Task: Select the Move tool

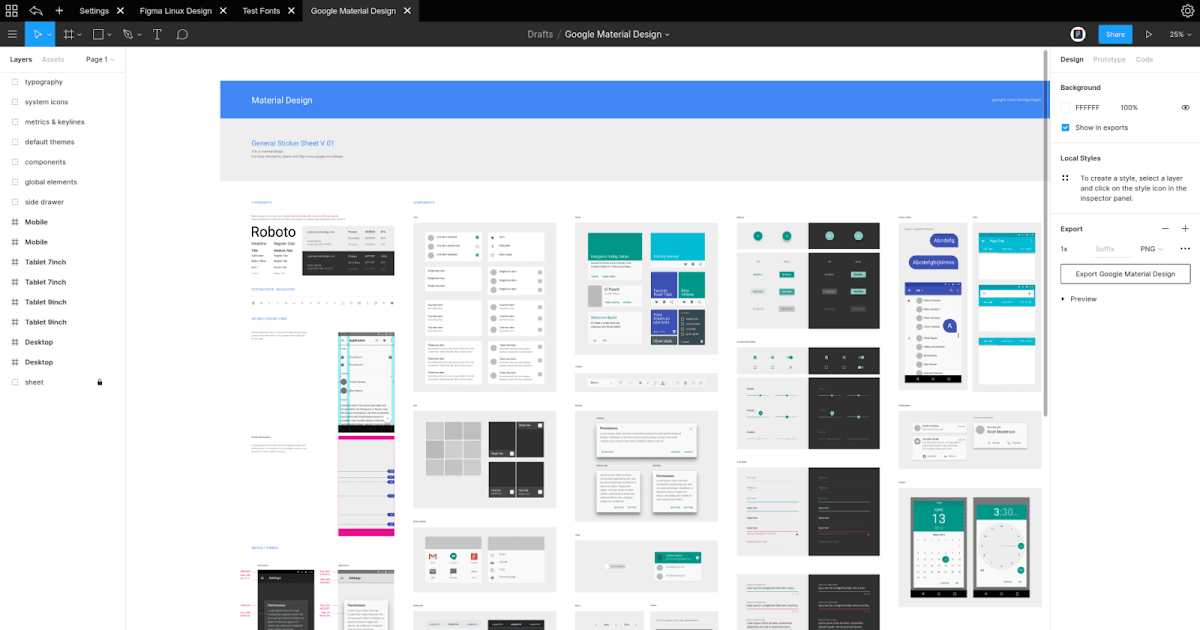Action: coord(38,33)
